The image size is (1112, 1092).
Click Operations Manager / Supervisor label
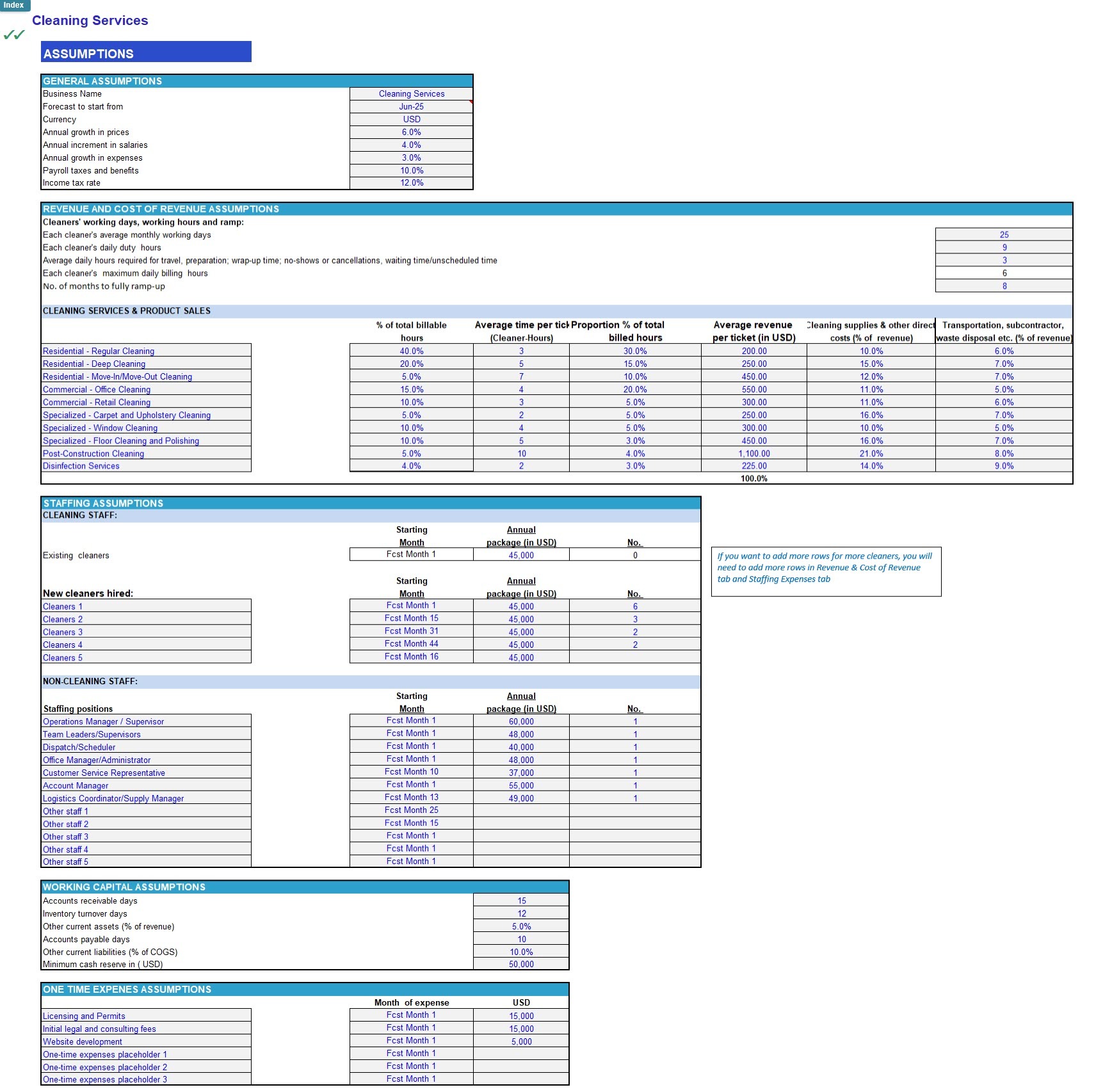pos(146,721)
